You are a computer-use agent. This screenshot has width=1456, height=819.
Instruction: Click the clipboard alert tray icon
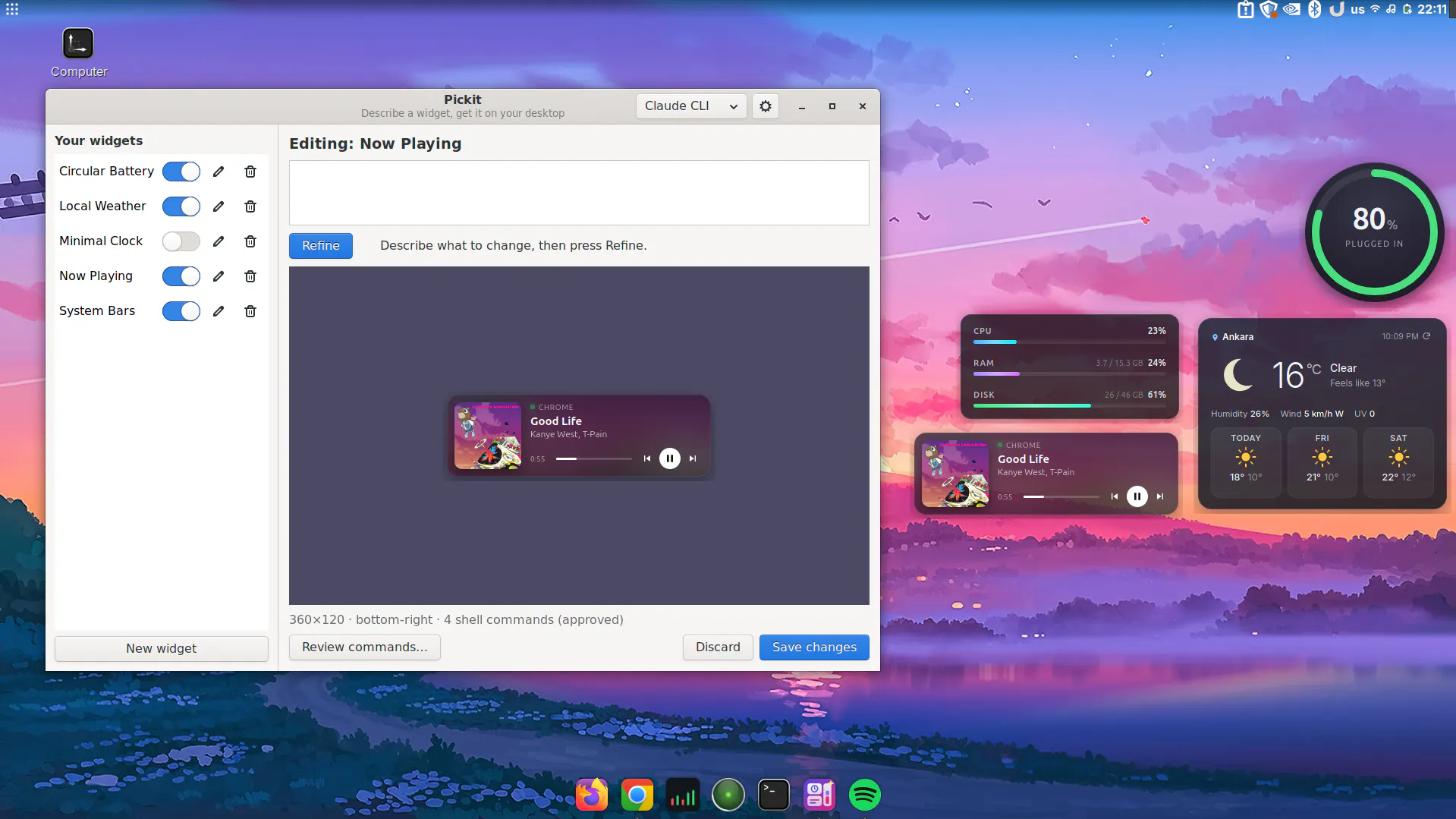tap(1246, 9)
